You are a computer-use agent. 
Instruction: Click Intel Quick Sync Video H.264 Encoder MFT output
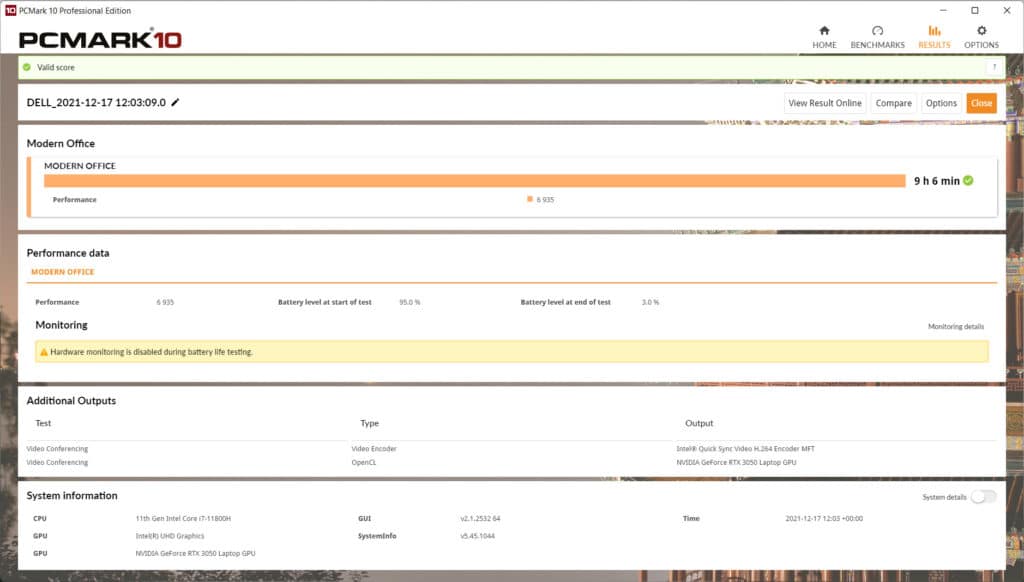tap(745, 449)
